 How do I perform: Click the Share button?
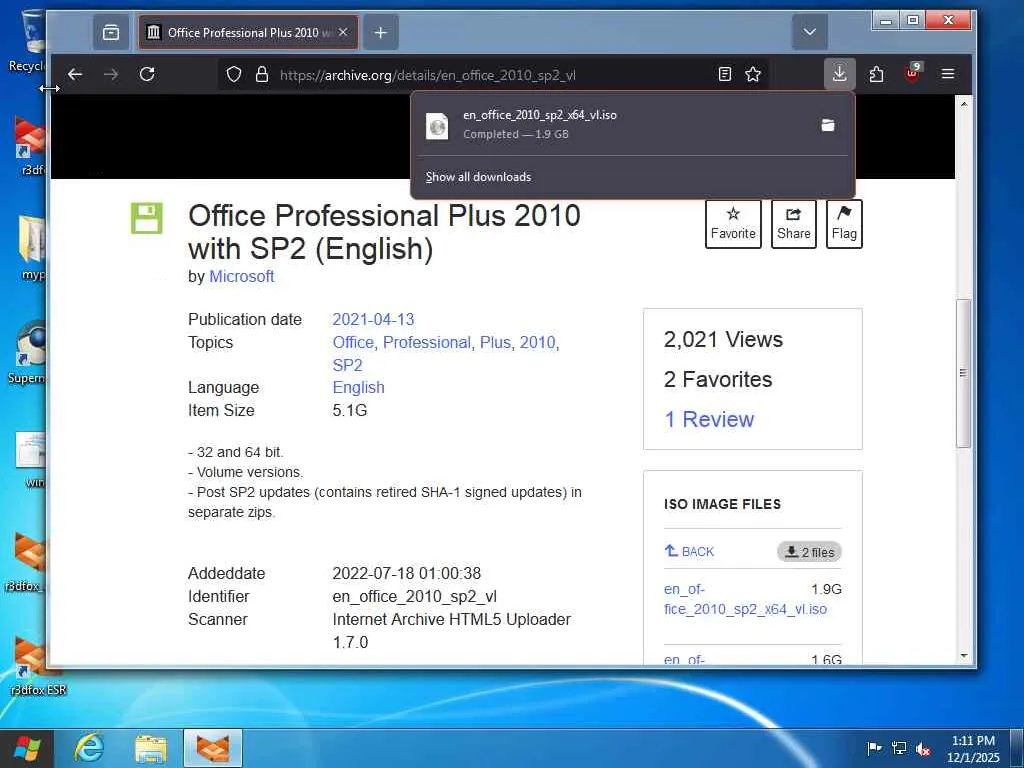793,224
